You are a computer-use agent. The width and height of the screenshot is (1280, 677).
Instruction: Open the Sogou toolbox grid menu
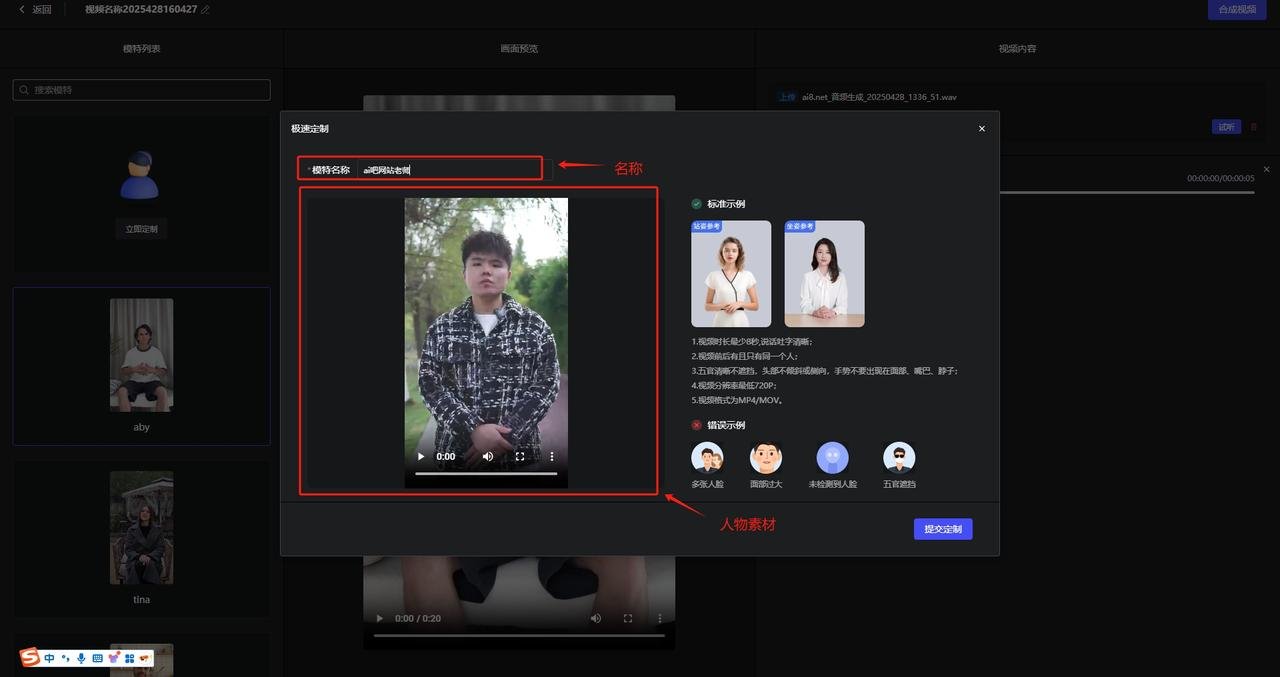pos(128,658)
